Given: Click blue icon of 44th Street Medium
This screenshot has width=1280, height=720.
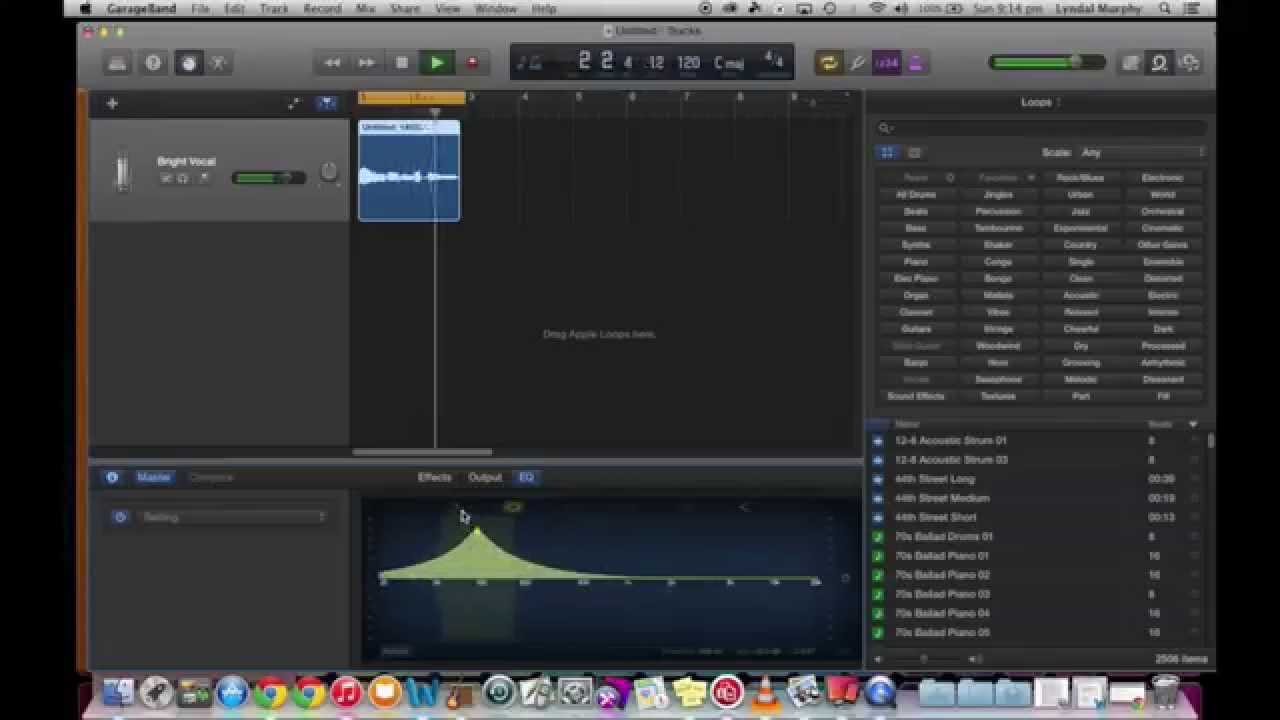Looking at the screenshot, I should pyautogui.click(x=878, y=498).
